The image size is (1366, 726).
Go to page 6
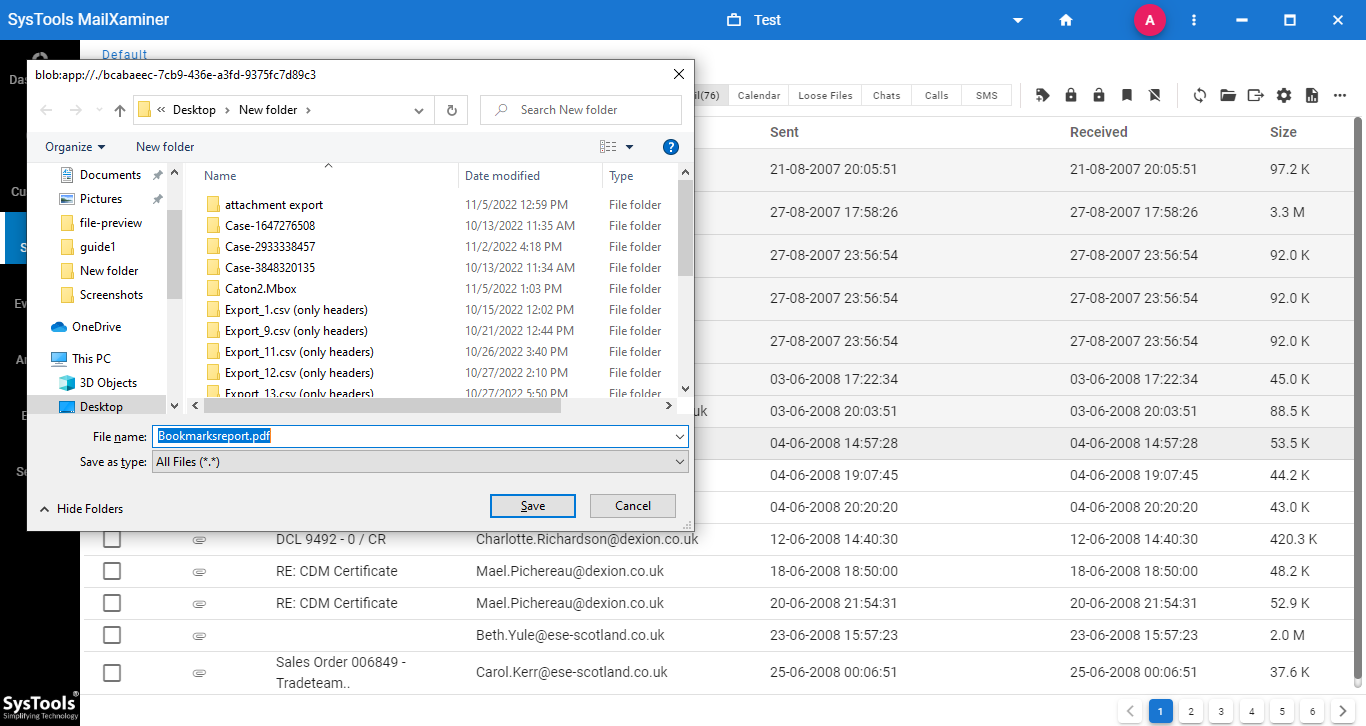(x=1311, y=711)
